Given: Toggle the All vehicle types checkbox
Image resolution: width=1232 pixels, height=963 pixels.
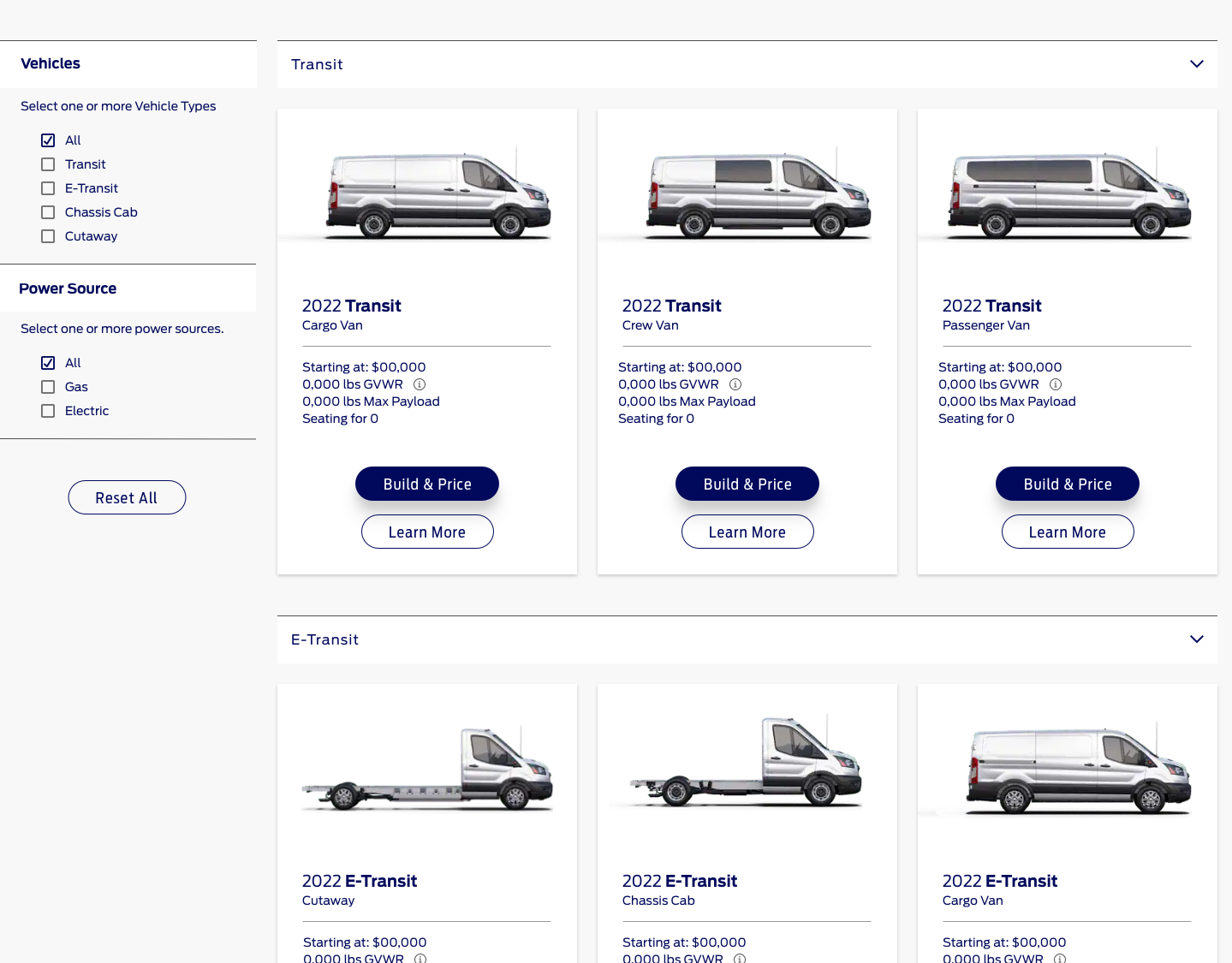Looking at the screenshot, I should click(48, 140).
